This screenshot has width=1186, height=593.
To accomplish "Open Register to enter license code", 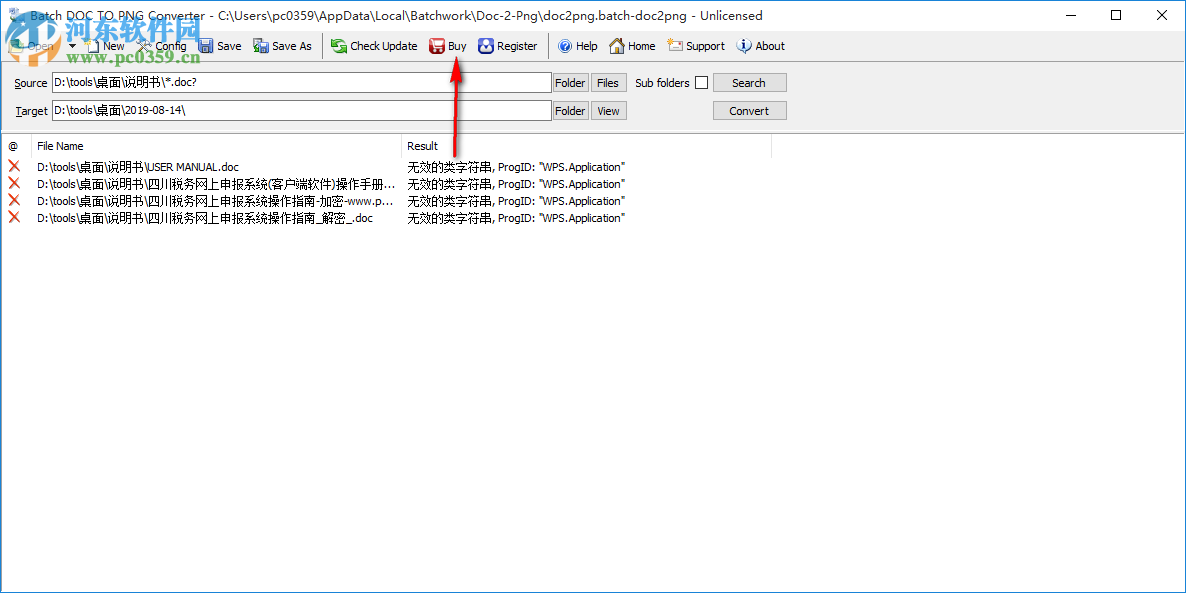I will coord(508,45).
